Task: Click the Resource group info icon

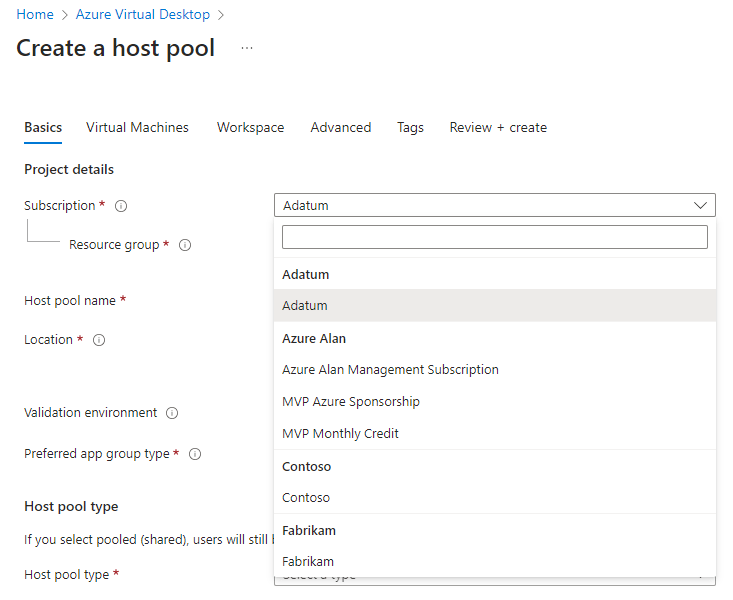Action: [185, 245]
